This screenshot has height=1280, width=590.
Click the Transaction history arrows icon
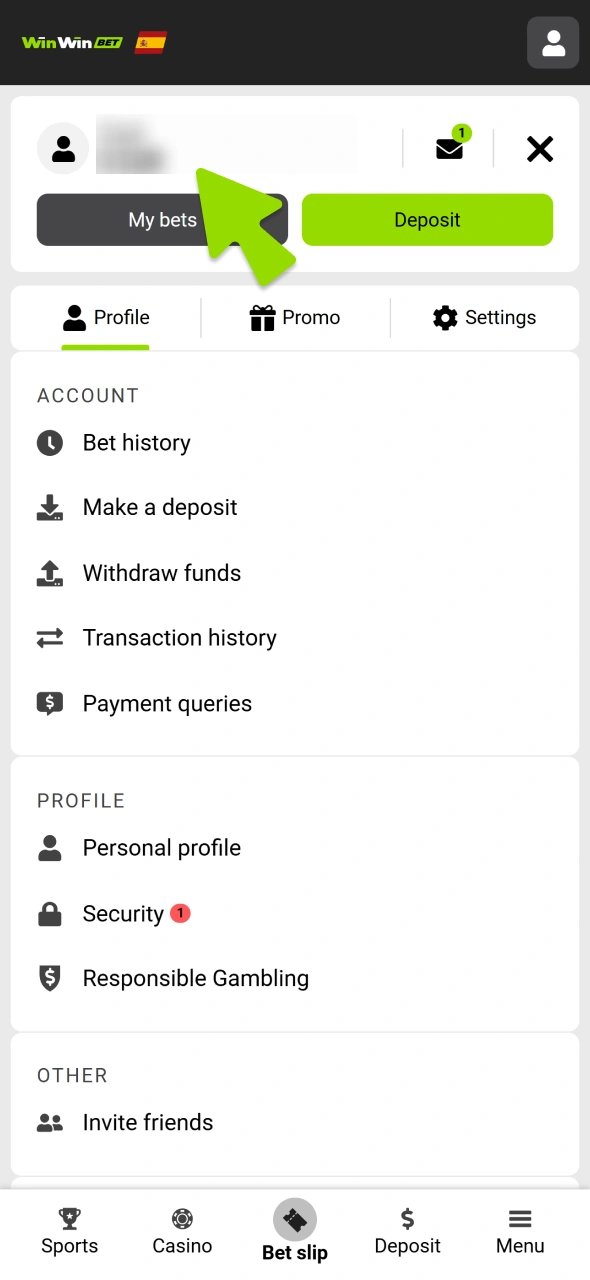coord(50,638)
